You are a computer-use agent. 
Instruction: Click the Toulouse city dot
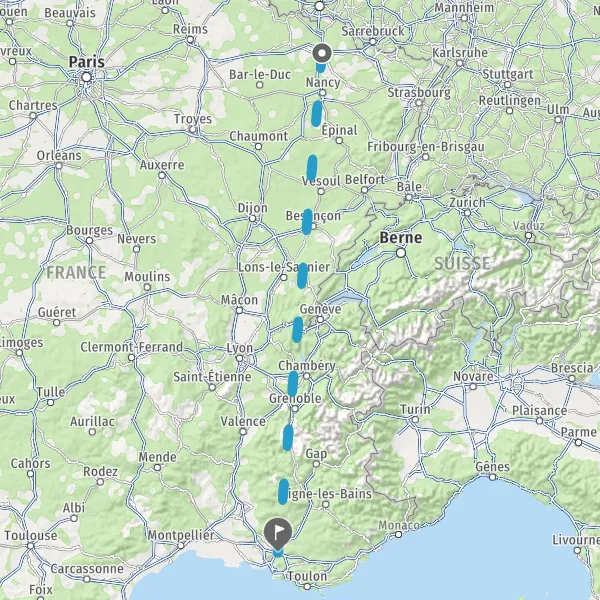coord(31,546)
